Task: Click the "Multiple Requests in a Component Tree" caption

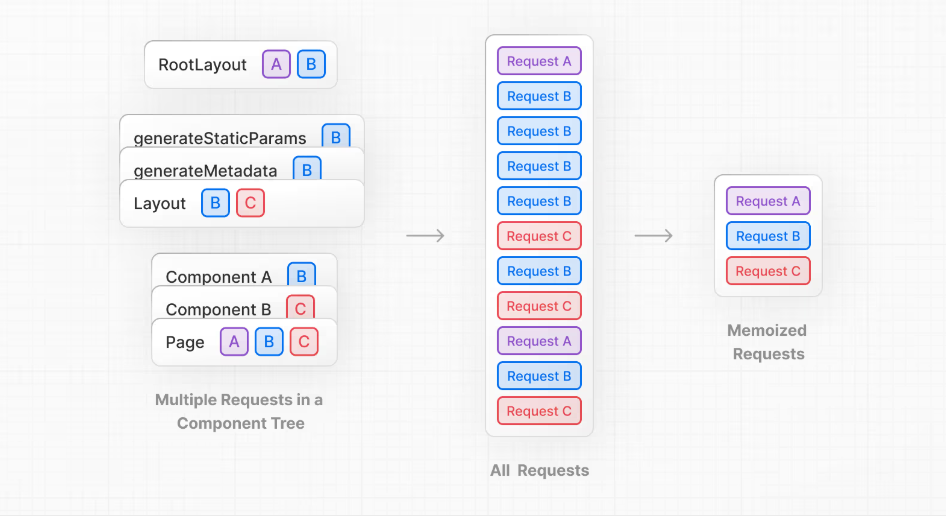Action: pyautogui.click(x=239, y=411)
